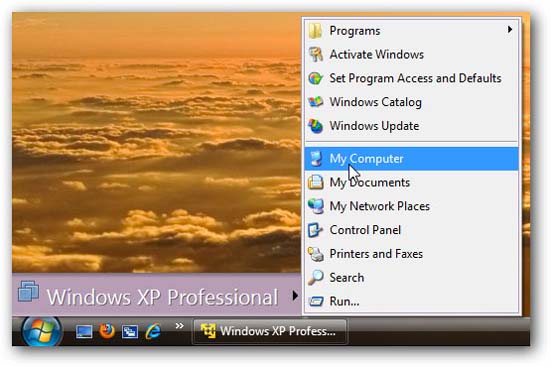The width and height of the screenshot is (550, 366).
Task: Click the Control Panel icon
Action: click(x=315, y=230)
